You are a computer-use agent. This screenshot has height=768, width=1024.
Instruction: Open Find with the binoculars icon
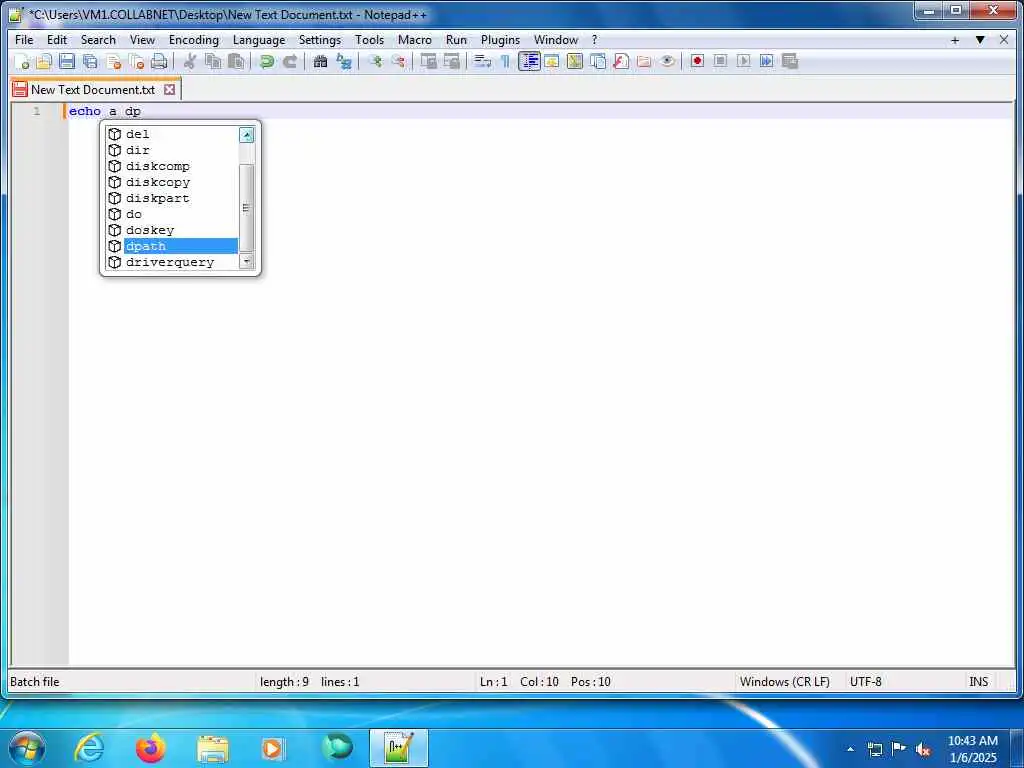tap(320, 61)
